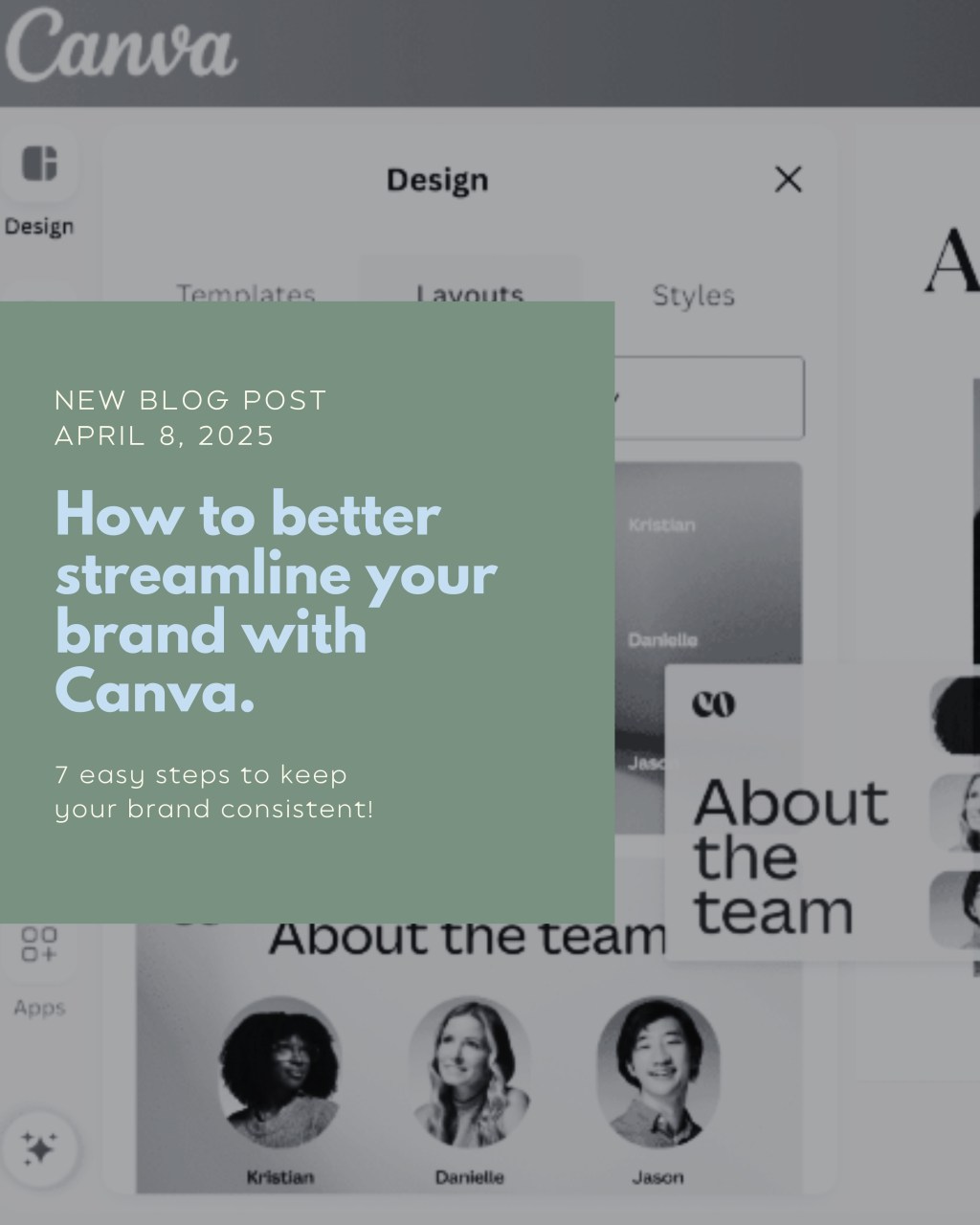Screen dimensions: 980x1225
Task: Click the Canva logo in the header
Action: coord(121,46)
